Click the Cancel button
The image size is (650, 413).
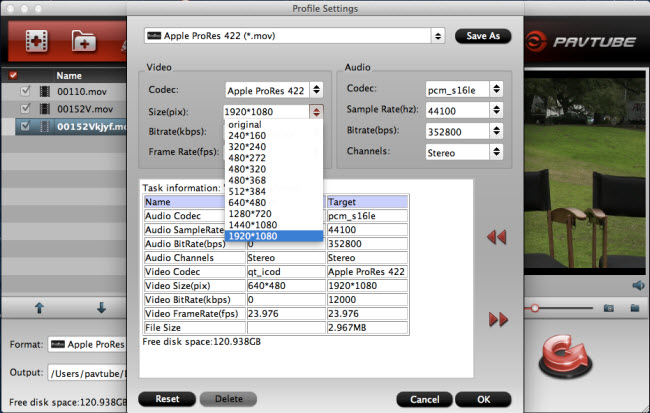[424, 399]
